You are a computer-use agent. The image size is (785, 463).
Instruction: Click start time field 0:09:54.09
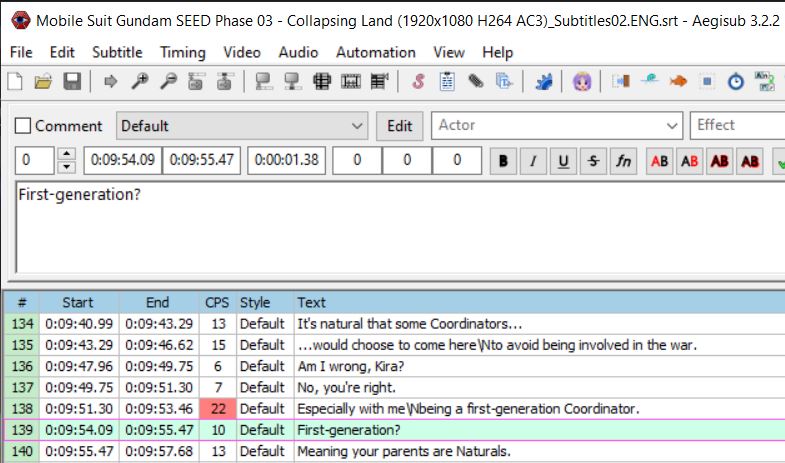coord(123,160)
